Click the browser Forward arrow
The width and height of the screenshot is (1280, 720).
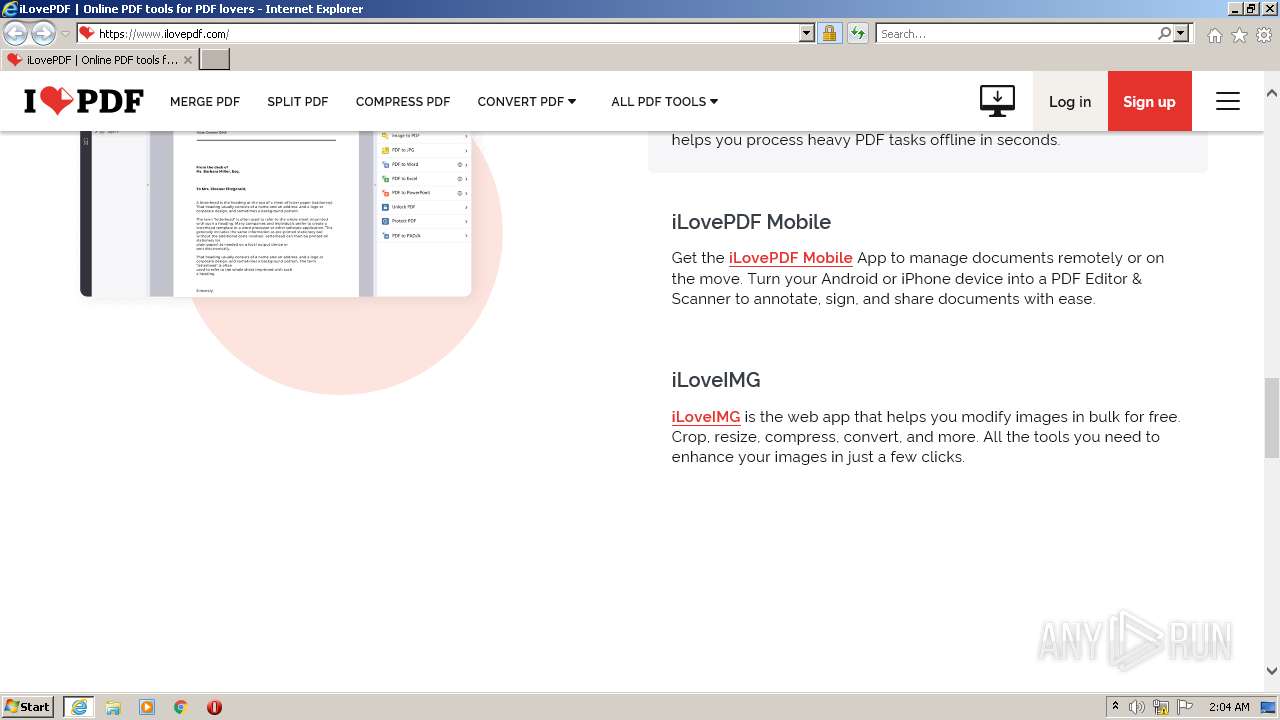click(43, 33)
